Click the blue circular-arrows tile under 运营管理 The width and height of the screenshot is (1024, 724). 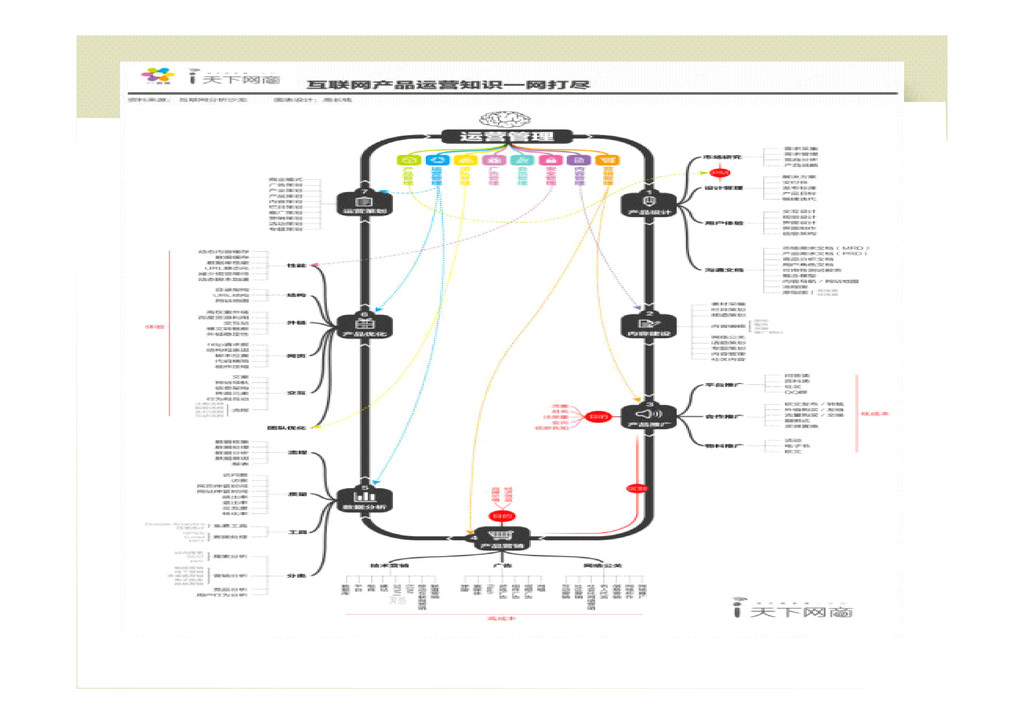pos(437,159)
